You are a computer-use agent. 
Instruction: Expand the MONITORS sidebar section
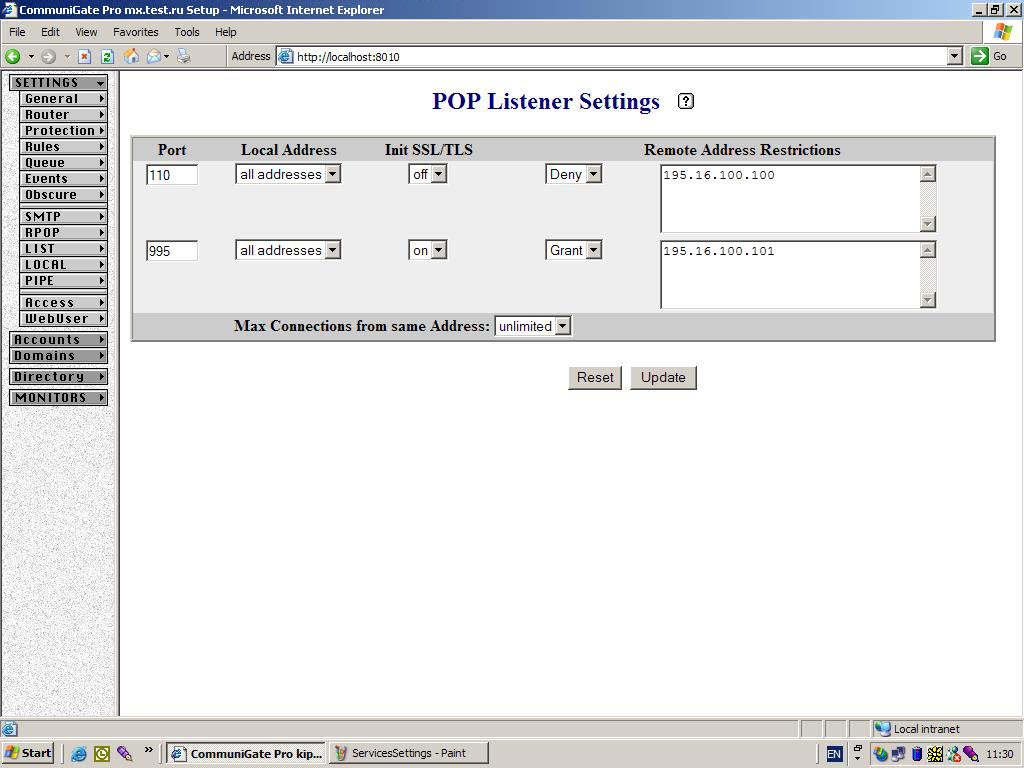[x=59, y=398]
